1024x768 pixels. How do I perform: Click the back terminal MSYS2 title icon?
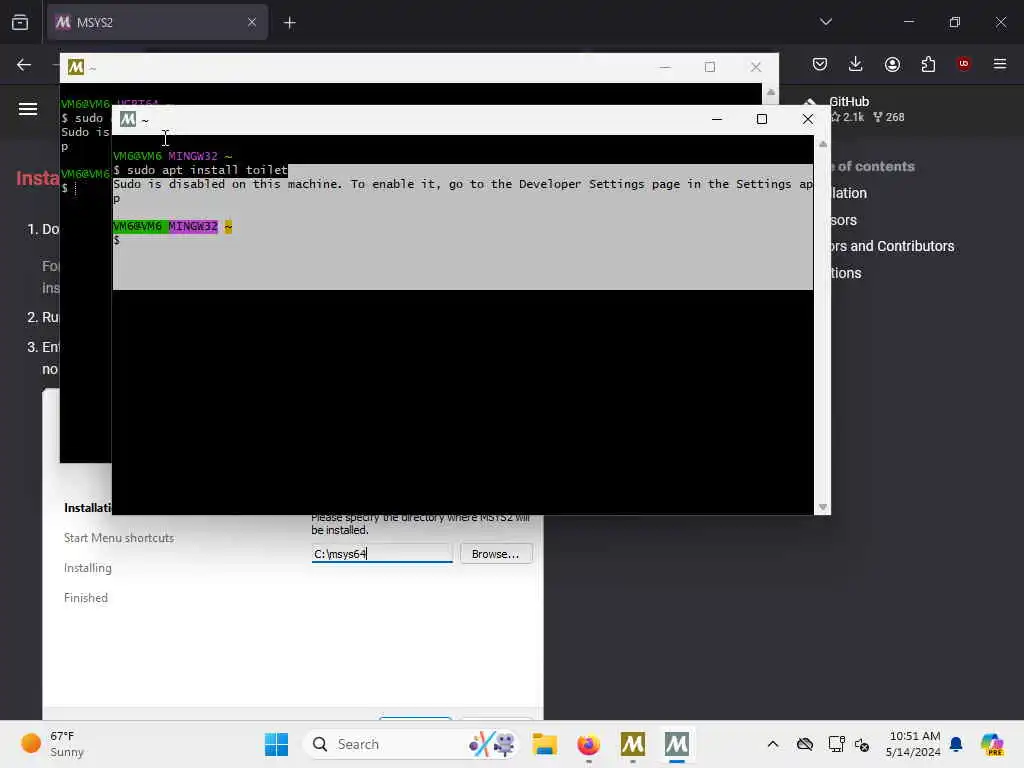tap(76, 67)
